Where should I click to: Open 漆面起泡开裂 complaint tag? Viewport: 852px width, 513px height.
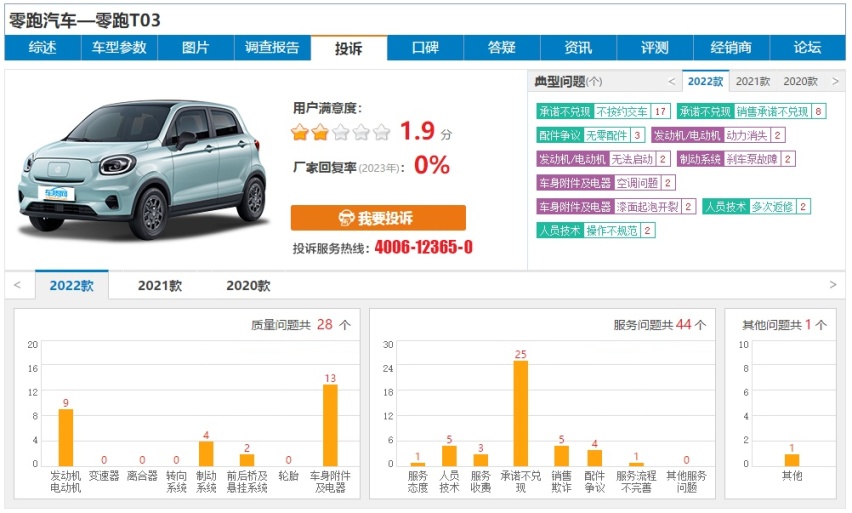coord(616,207)
